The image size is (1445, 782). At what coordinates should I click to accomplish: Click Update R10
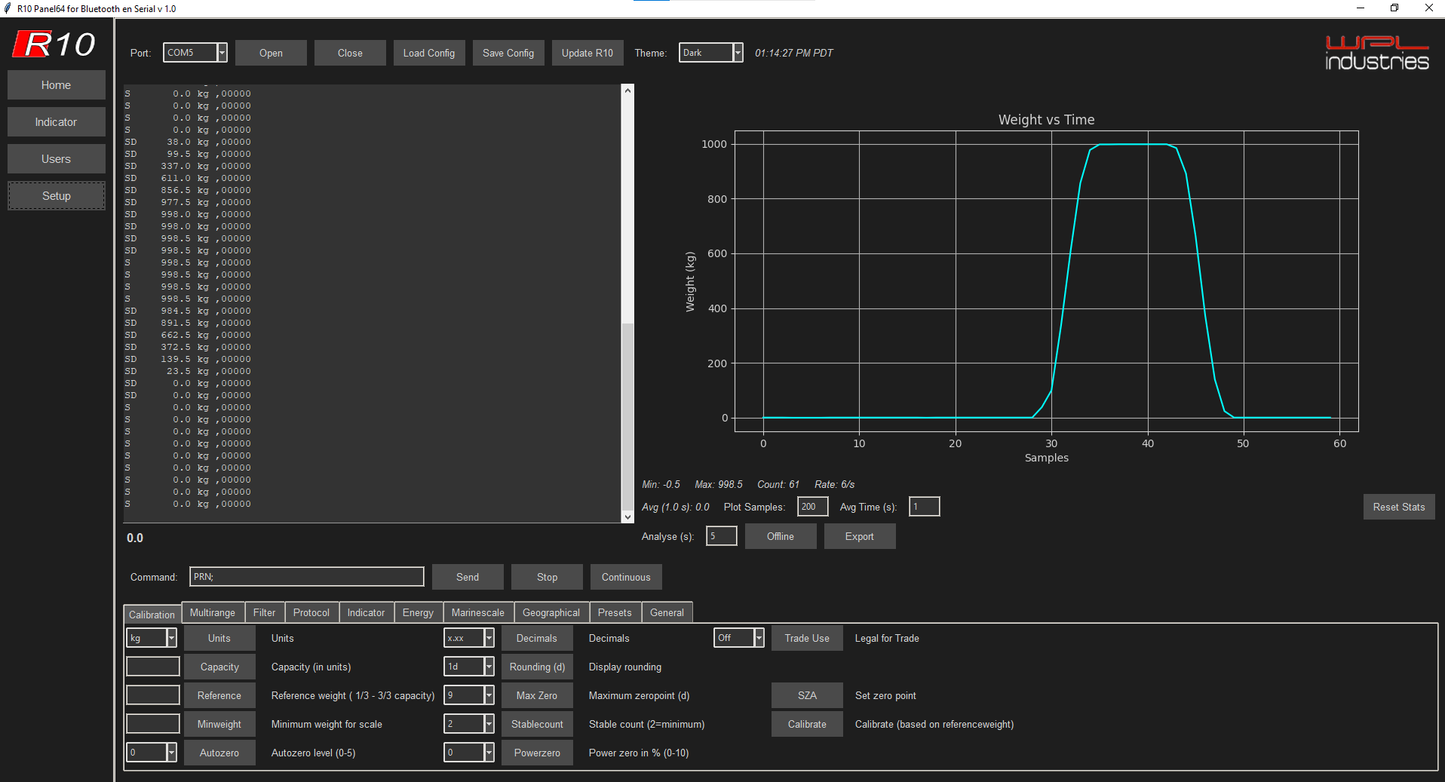point(587,53)
